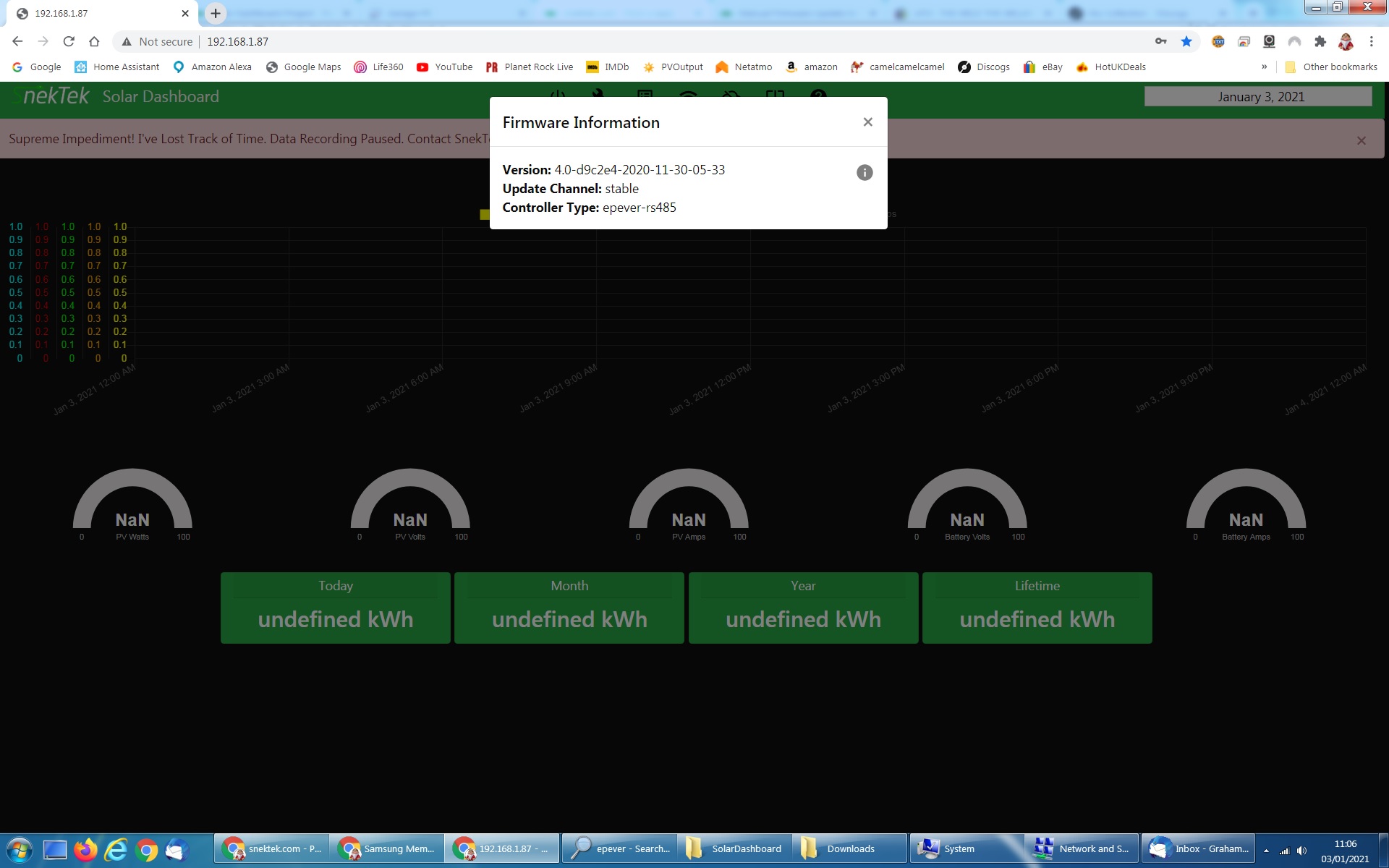Reload the current page
Viewport: 1389px width, 868px height.
tap(69, 42)
